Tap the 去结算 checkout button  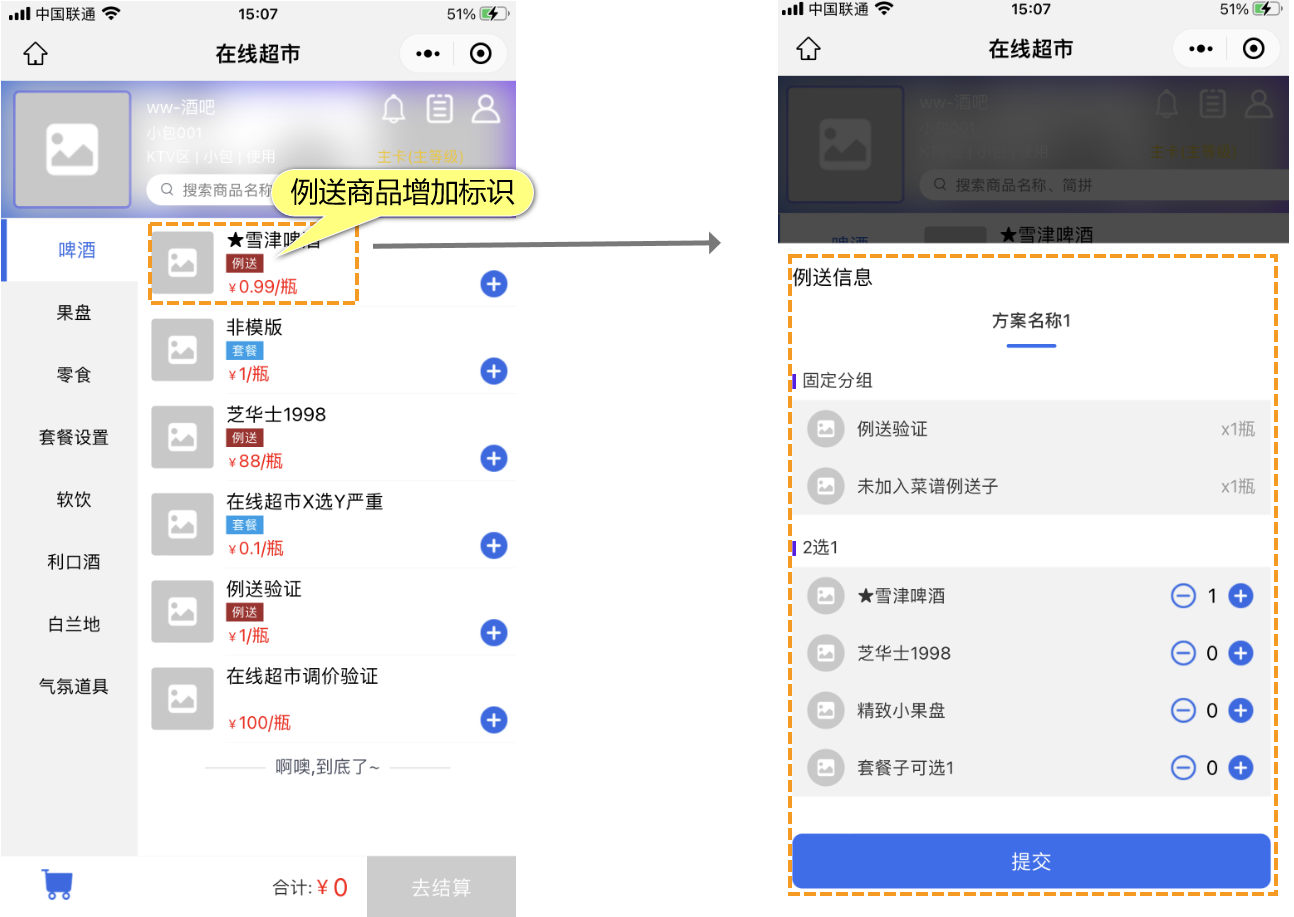[441, 887]
